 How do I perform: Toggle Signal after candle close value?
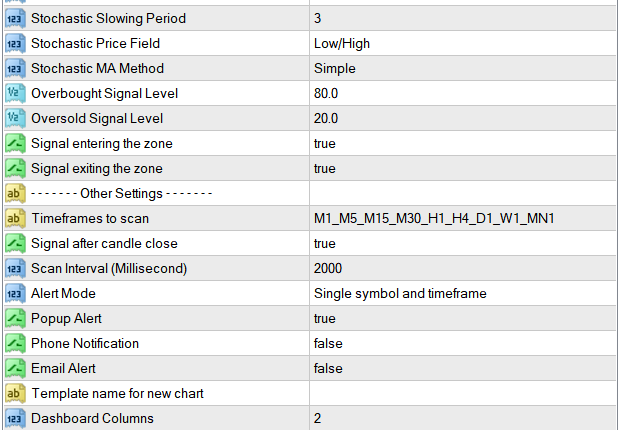click(324, 244)
